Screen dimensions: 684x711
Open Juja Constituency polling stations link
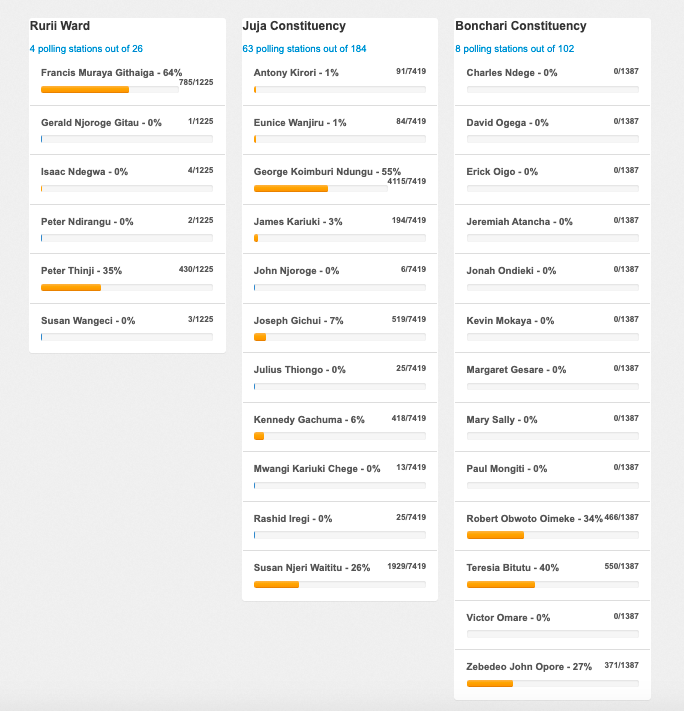pyautogui.click(x=304, y=49)
